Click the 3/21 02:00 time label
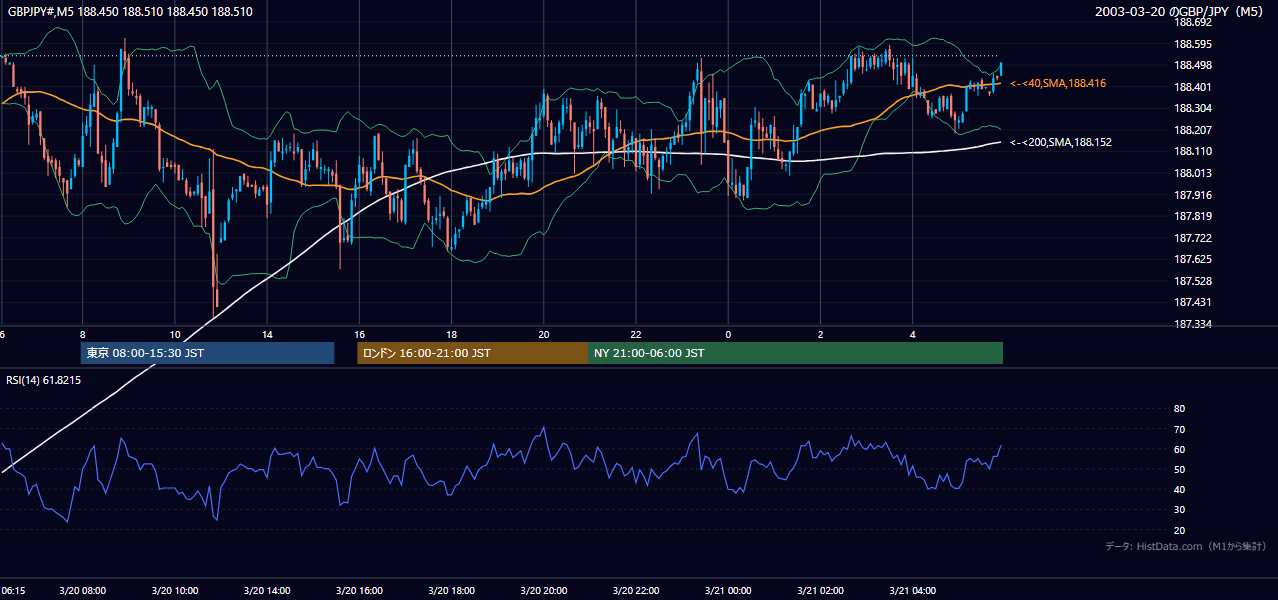This screenshot has width=1278, height=600. click(820, 591)
